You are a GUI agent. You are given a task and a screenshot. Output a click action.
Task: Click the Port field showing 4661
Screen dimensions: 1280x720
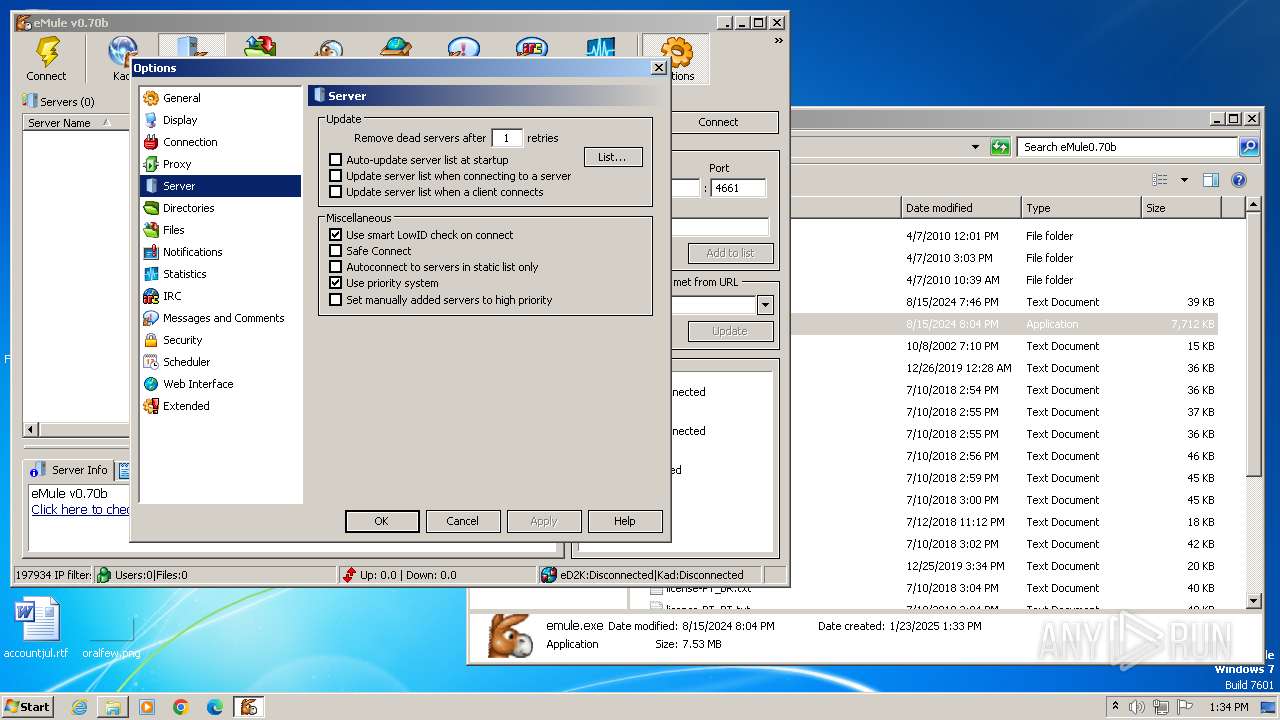739,188
